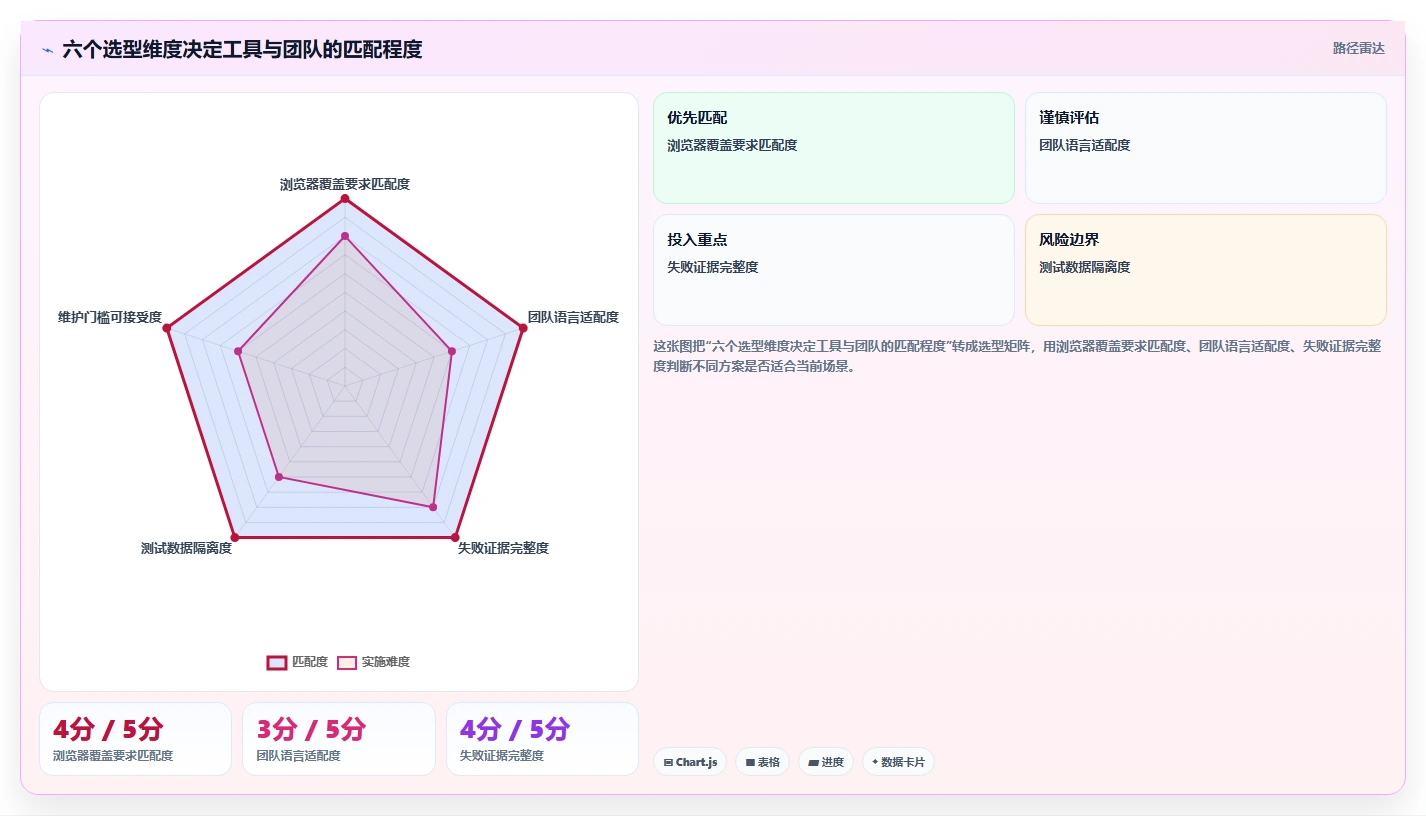Click the description paragraph starting 这张图把
Viewport: 1426px width, 816px height.
coord(1017,356)
